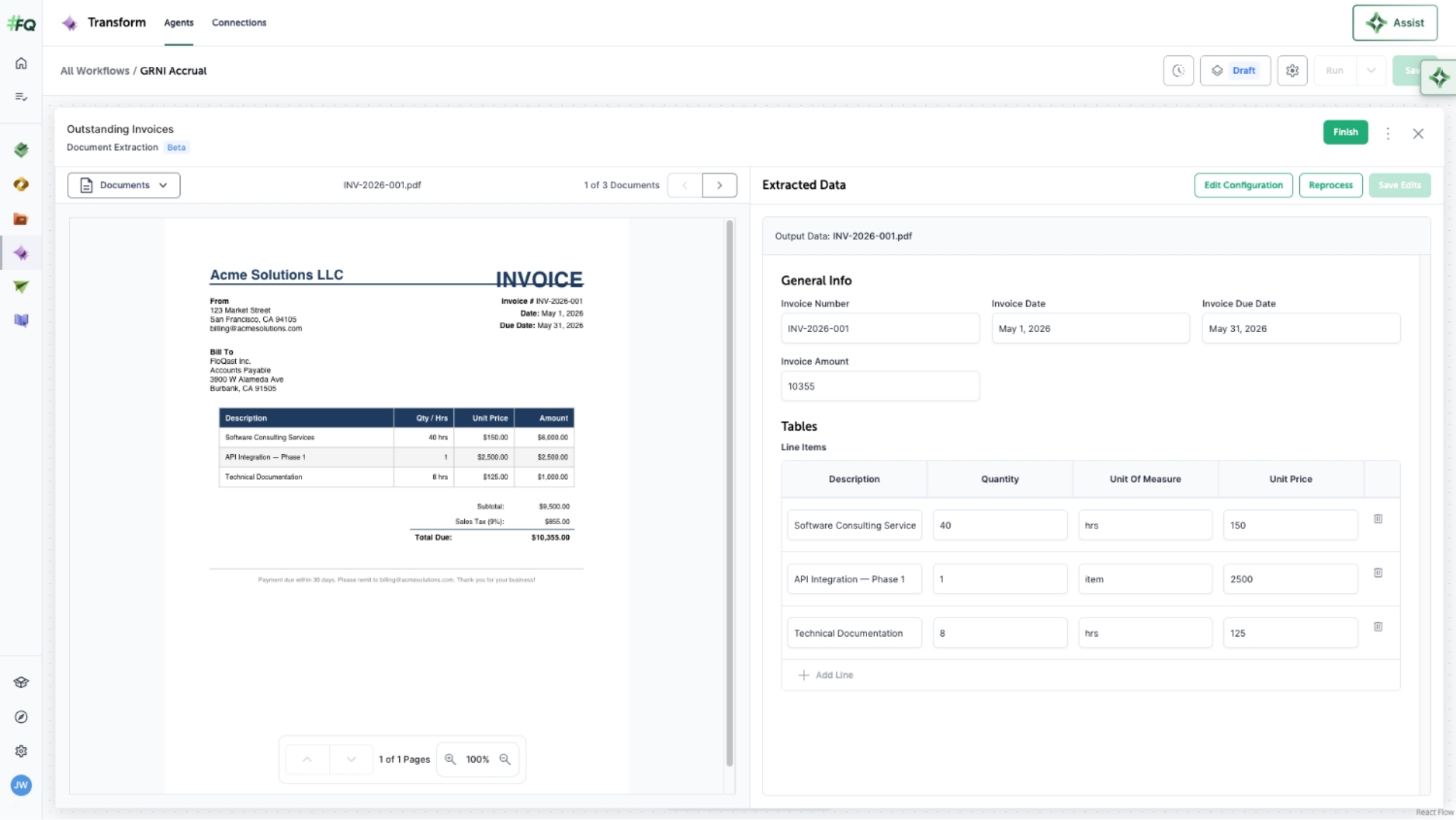This screenshot has width=1456, height=820.
Task: Edit unit price 2500 field
Action: 1290,579
